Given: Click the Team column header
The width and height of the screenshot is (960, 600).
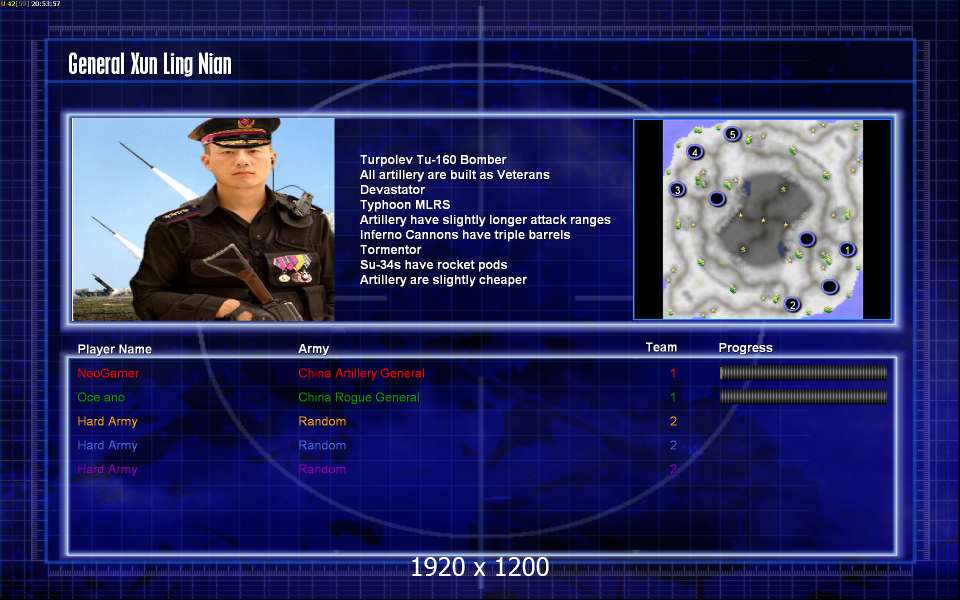Looking at the screenshot, I should tap(661, 347).
